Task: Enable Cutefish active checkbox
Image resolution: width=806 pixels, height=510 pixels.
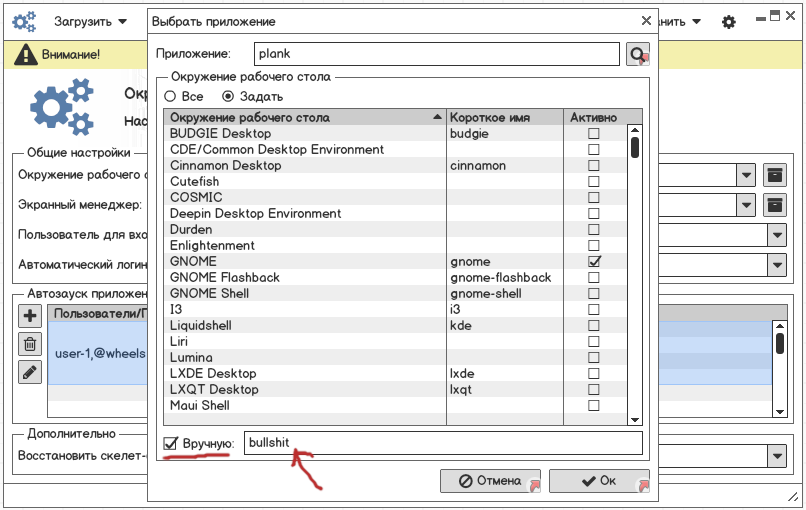Action: pyautogui.click(x=594, y=181)
